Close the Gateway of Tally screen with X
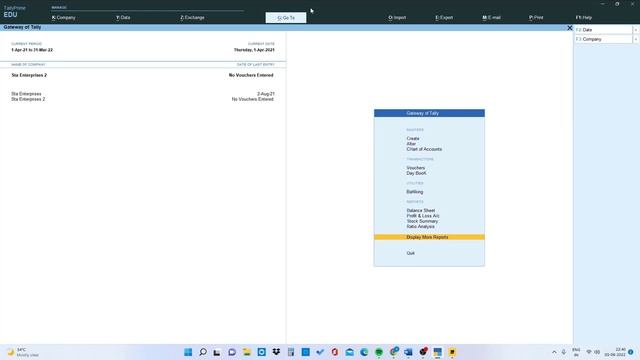Screen dimensions: 640x360 [570, 28]
